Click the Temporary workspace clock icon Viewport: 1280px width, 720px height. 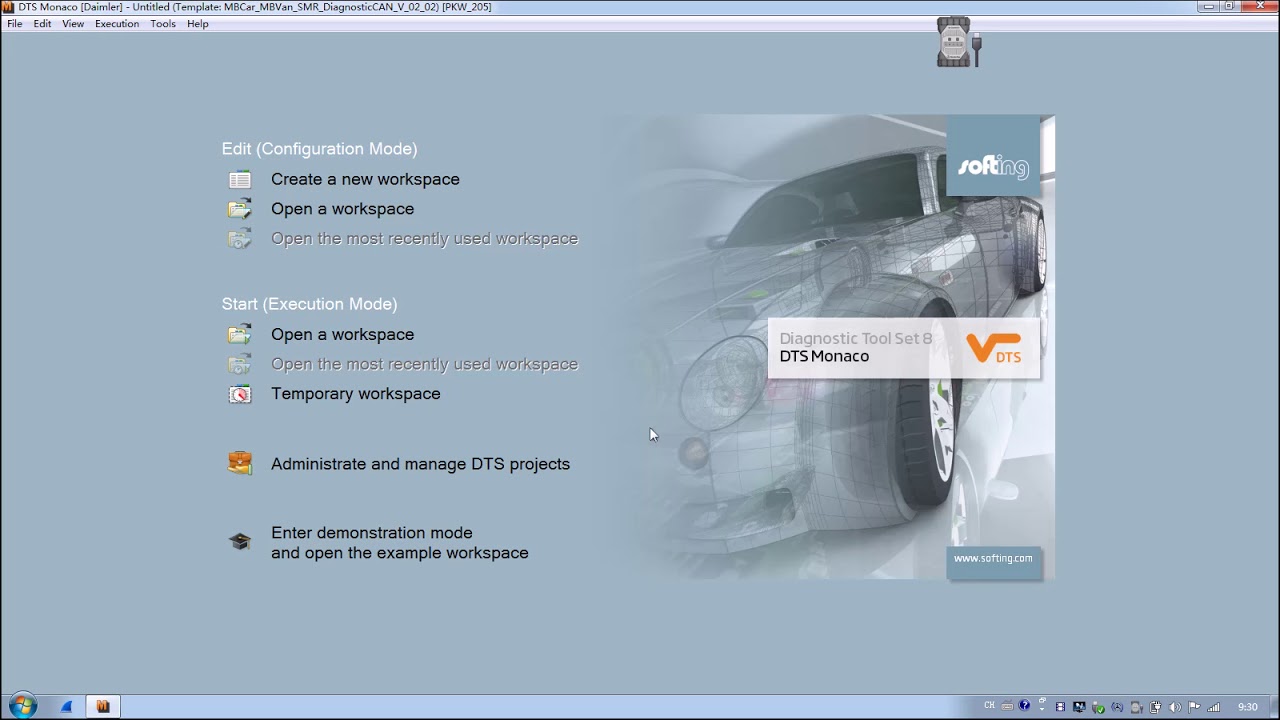click(240, 394)
